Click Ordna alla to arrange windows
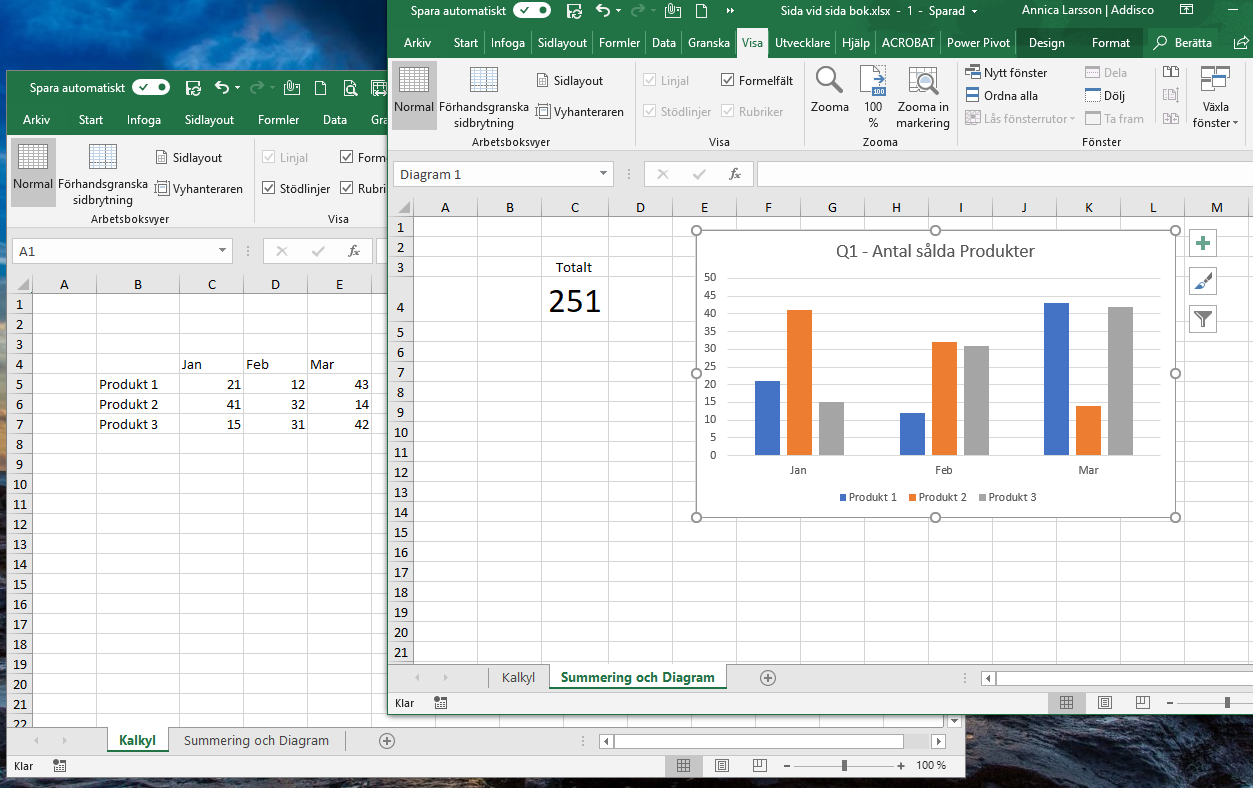1253x788 pixels. click(x=1002, y=95)
